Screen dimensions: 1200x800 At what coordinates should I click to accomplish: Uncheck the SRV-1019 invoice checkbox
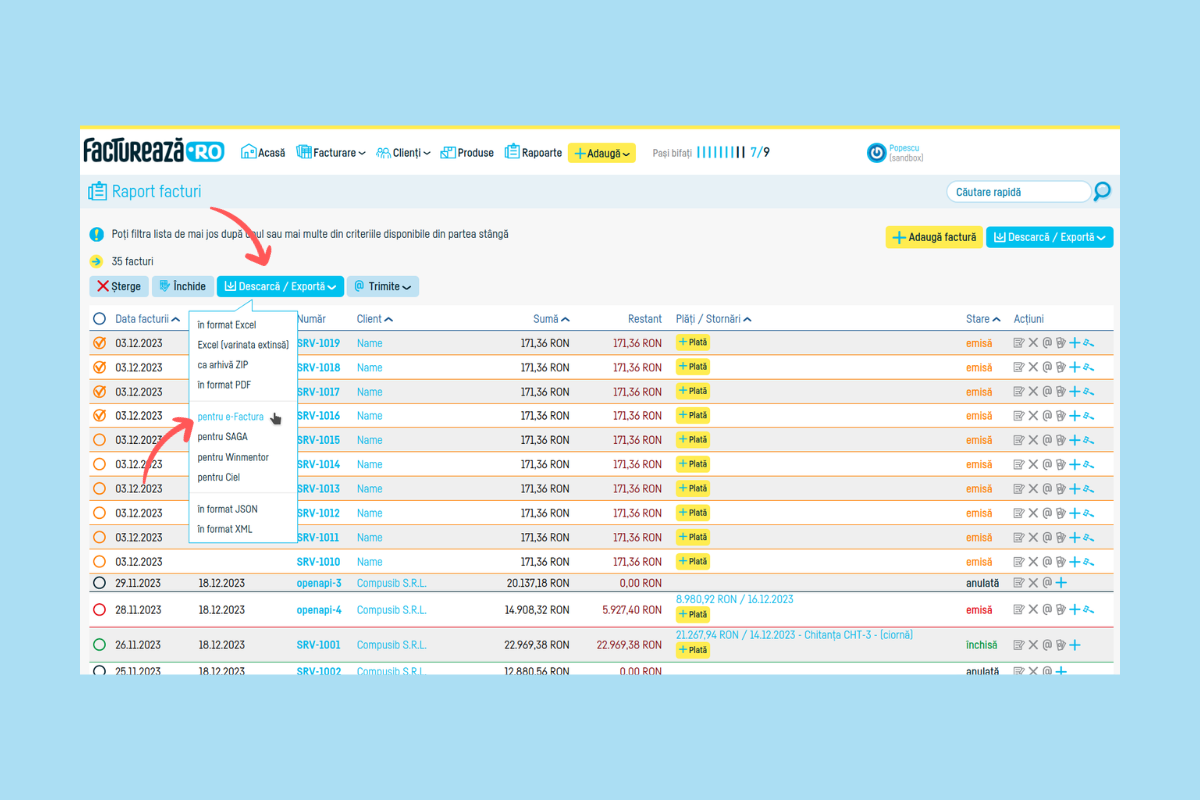tap(99, 343)
